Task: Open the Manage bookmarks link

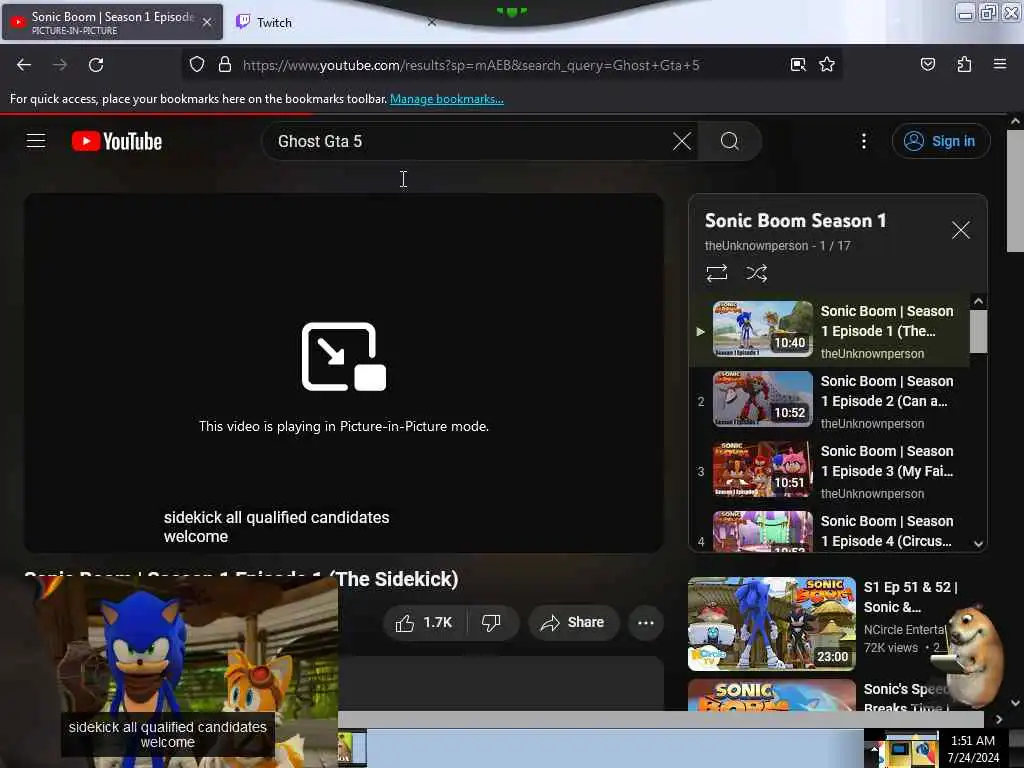Action: [x=447, y=99]
